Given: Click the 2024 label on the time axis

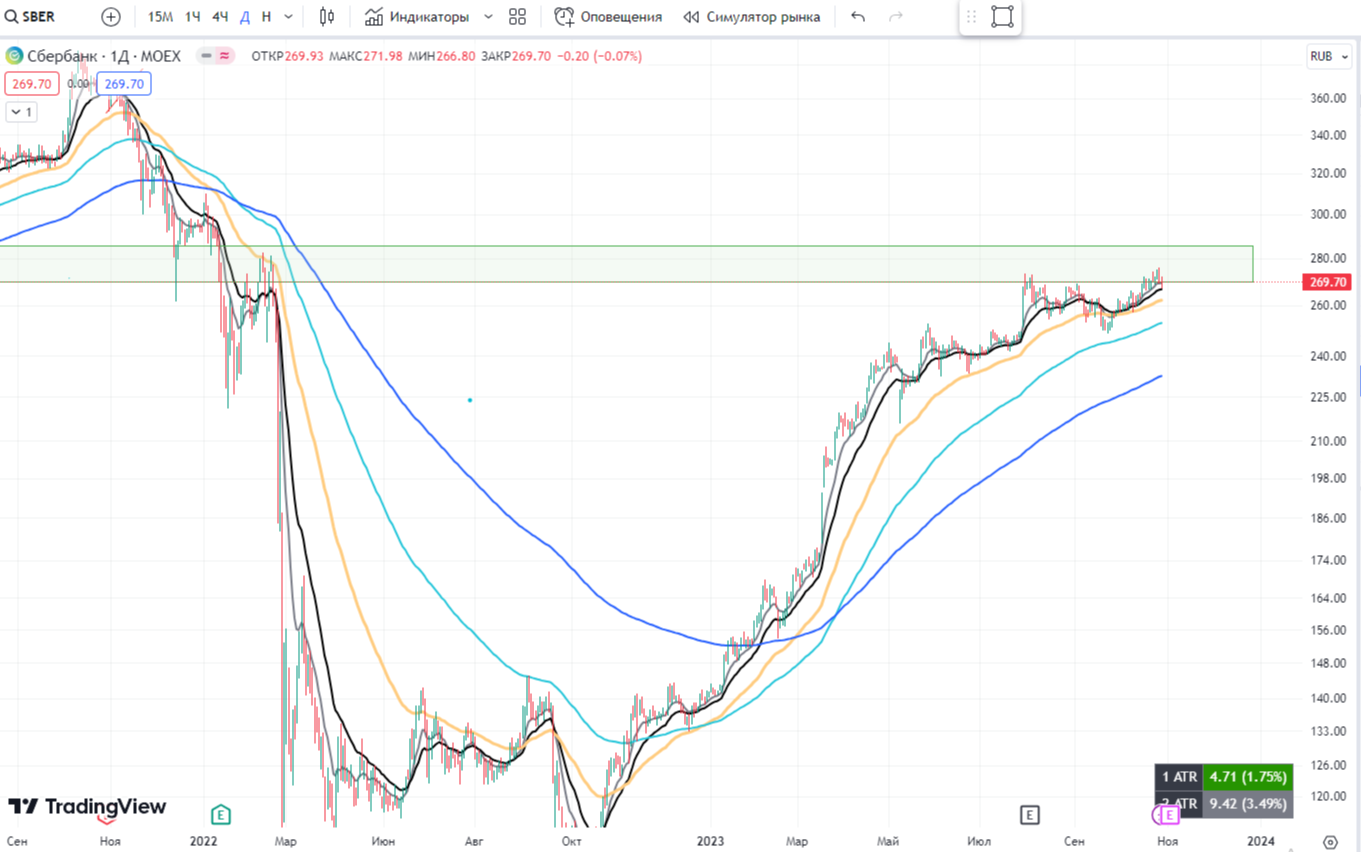Looking at the screenshot, I should (1262, 842).
